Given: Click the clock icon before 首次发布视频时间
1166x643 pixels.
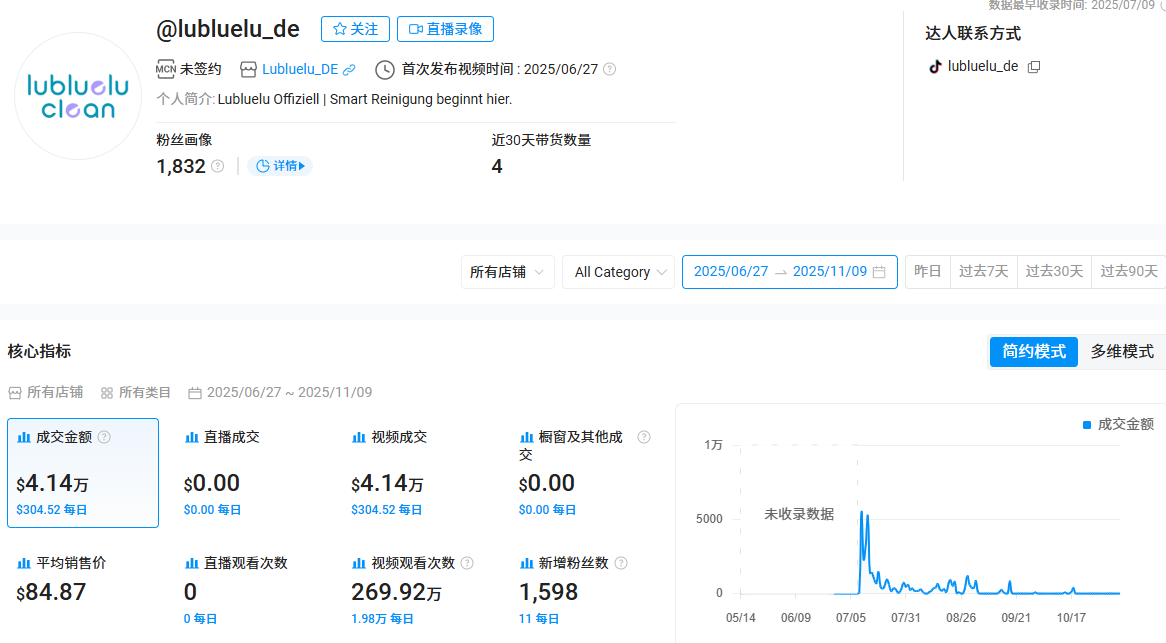Looking at the screenshot, I should pyautogui.click(x=383, y=69).
